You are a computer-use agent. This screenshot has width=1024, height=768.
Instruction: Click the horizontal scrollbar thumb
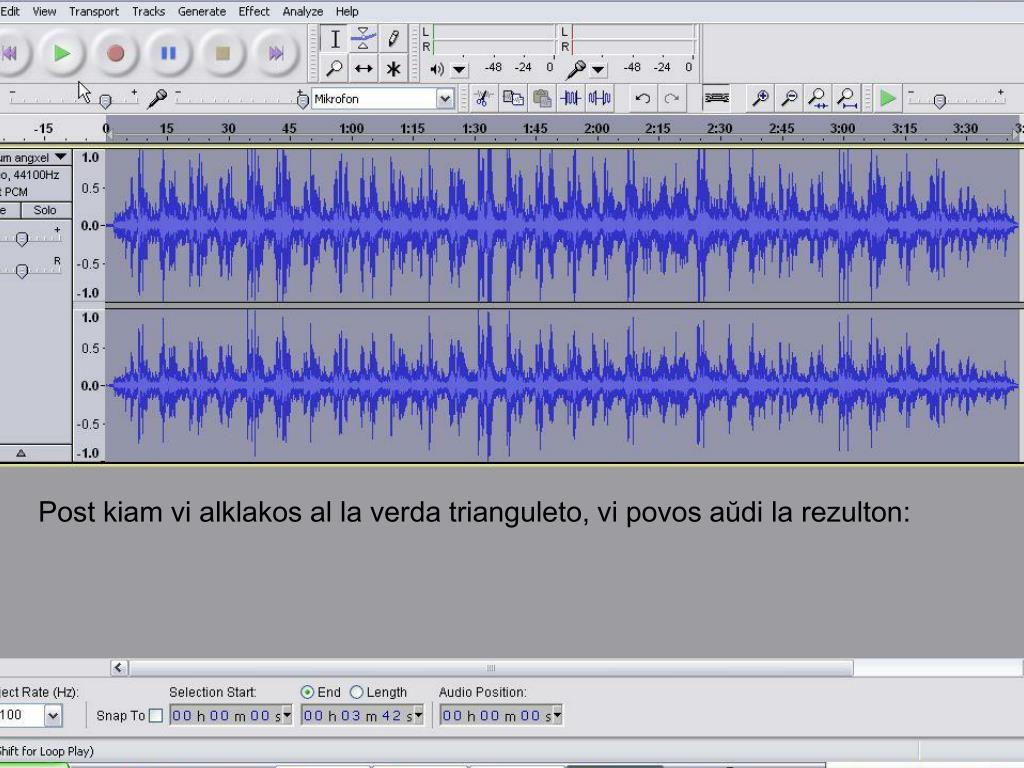[x=491, y=667]
